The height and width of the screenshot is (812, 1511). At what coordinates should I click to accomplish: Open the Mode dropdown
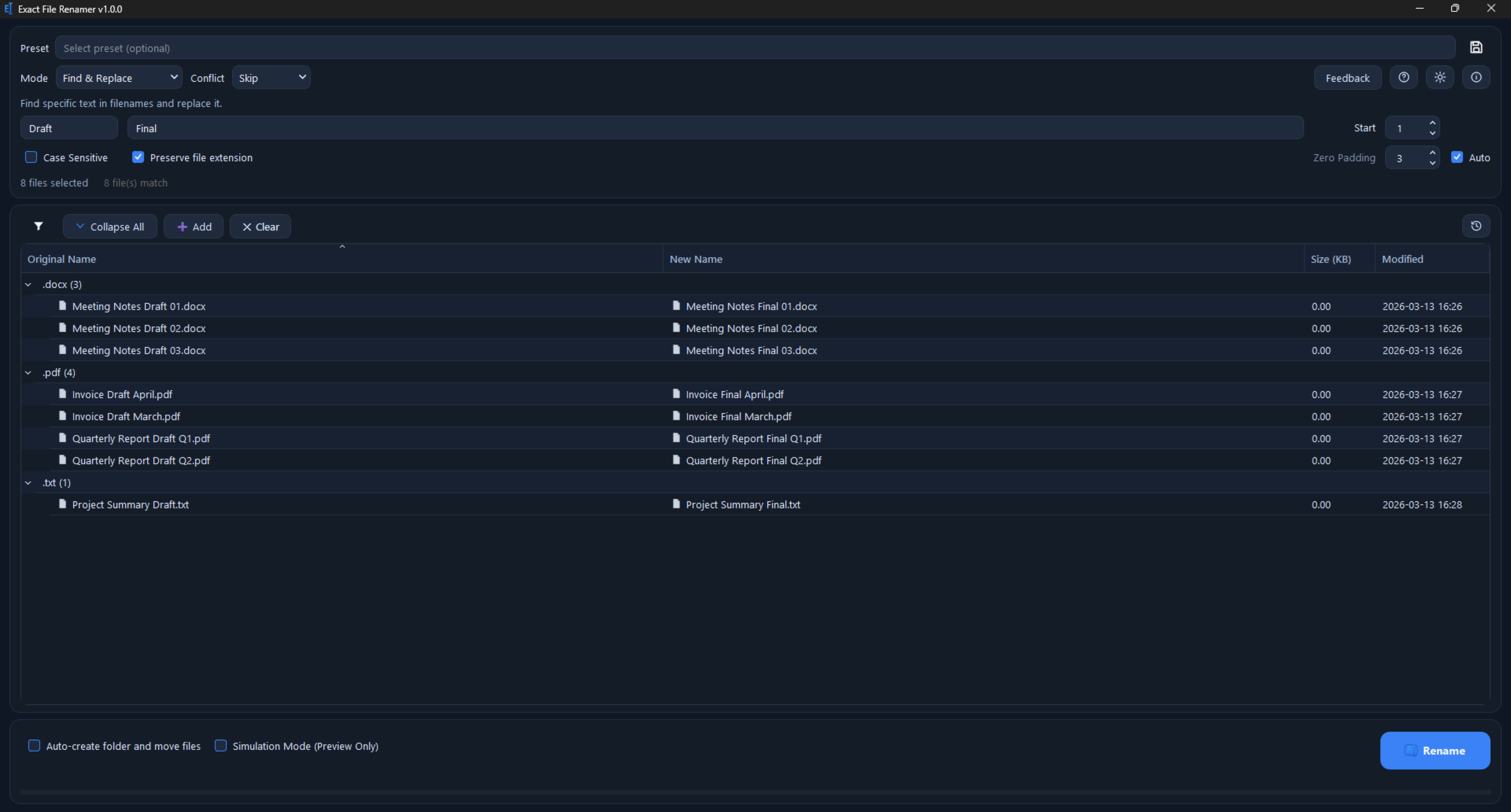[118, 77]
